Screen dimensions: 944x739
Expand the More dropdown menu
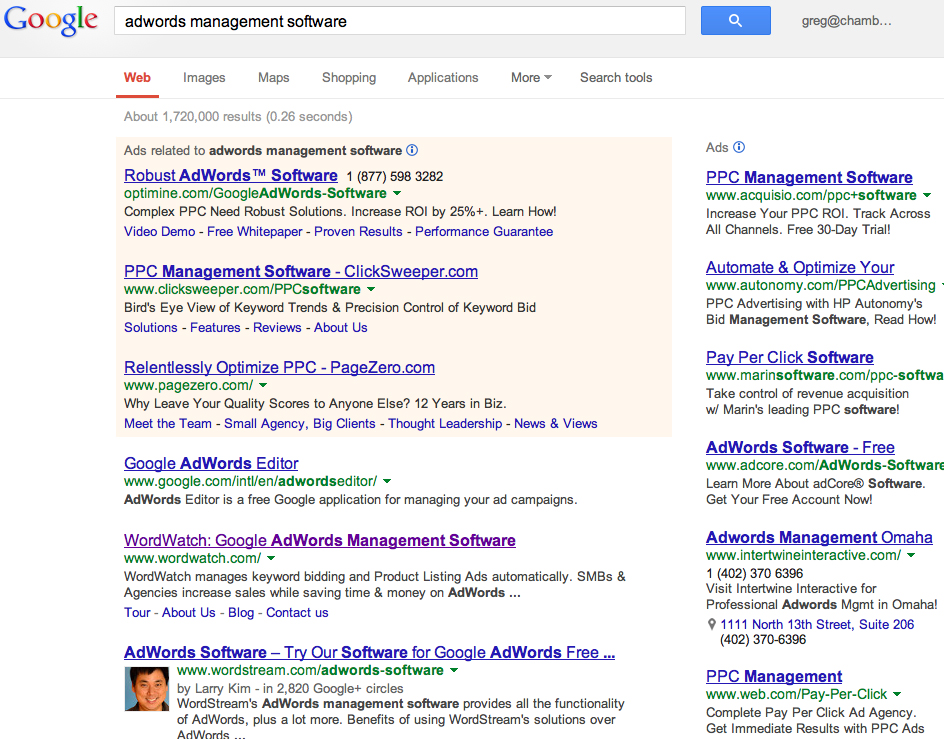pyautogui.click(x=531, y=78)
